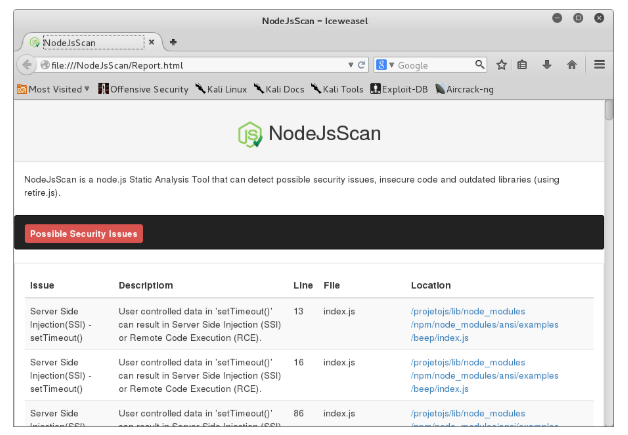Open the downloads arrow icon
Screen dimensions: 628x435
point(547,64)
